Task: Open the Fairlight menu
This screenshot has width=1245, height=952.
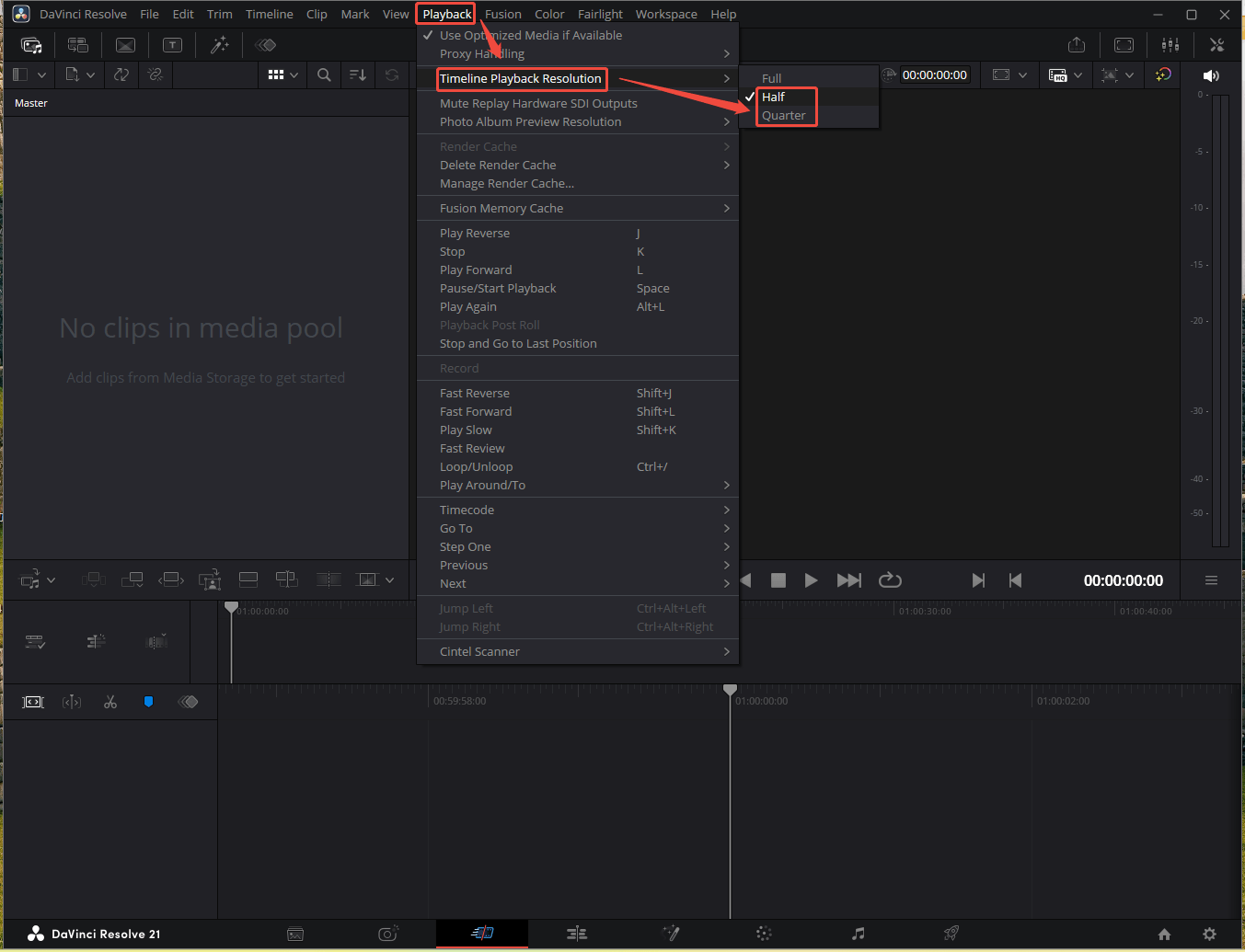Action: 600,14
